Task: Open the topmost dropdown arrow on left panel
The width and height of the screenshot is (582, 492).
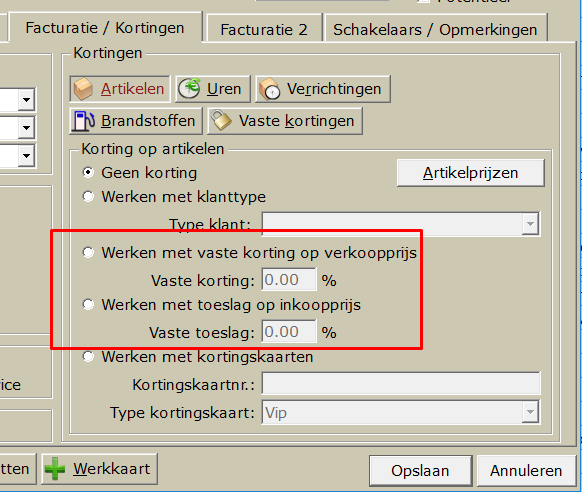Action: point(26,99)
